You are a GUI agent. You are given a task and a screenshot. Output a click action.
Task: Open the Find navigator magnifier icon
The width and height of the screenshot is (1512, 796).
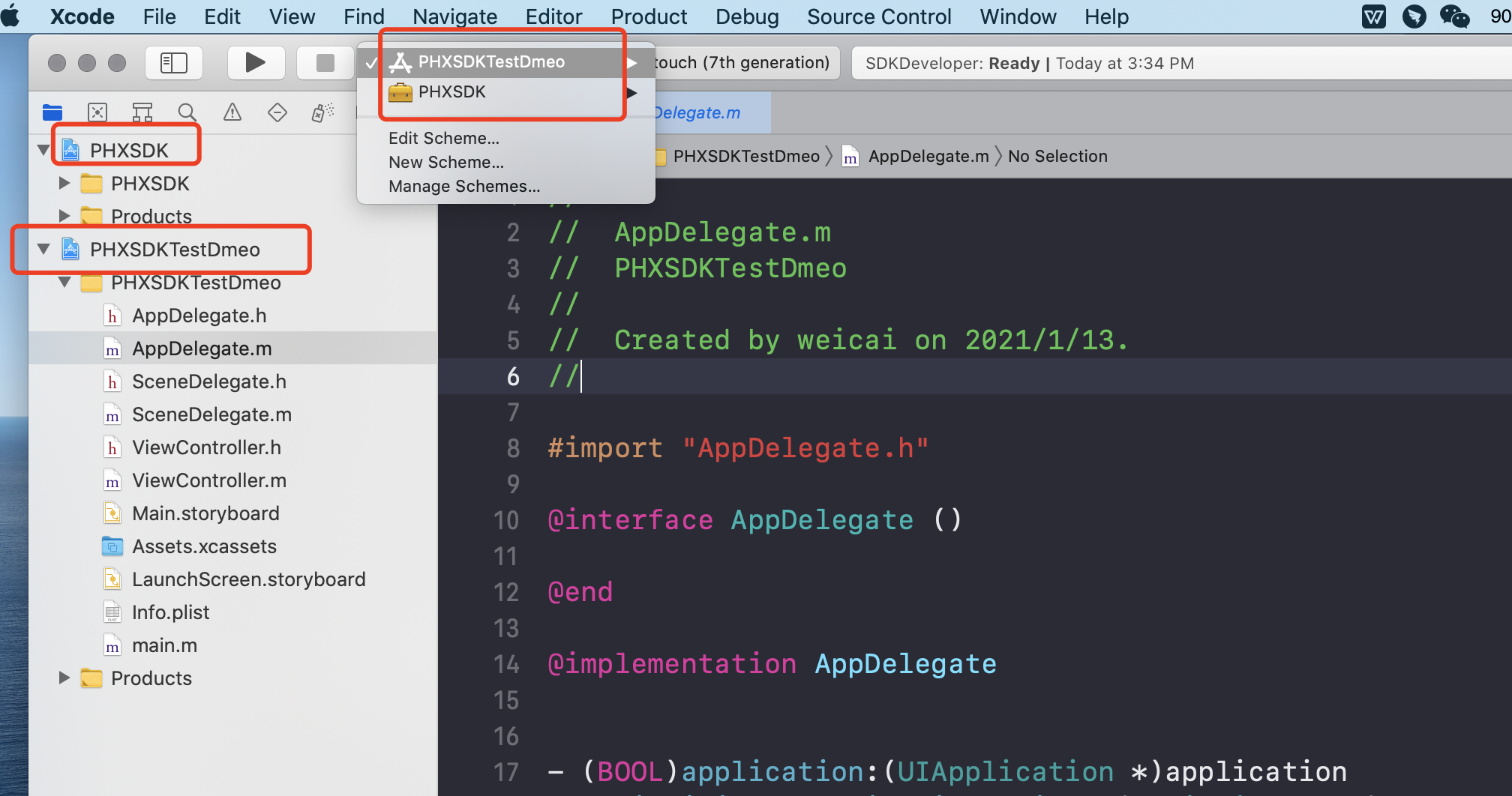tap(187, 112)
